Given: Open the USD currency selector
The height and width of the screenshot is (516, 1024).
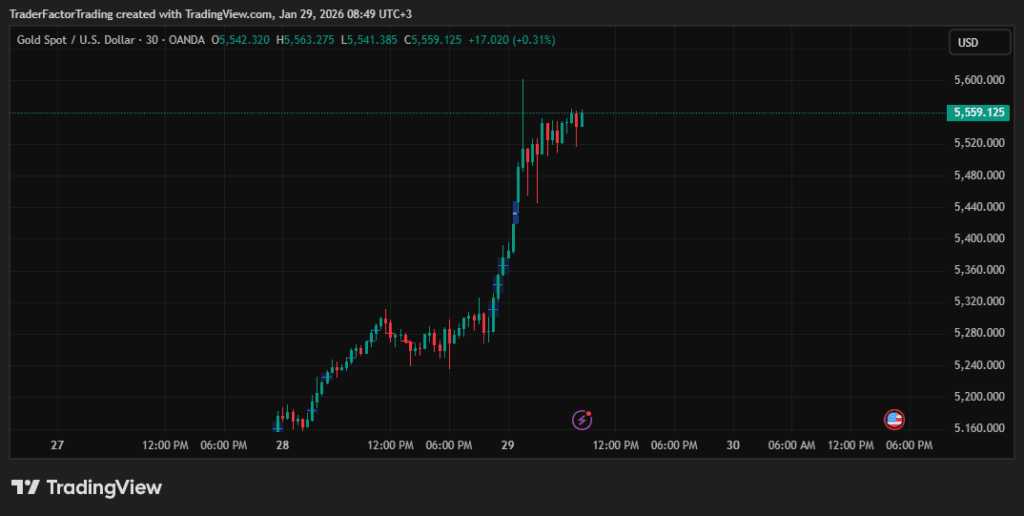Looking at the screenshot, I should coord(980,42).
